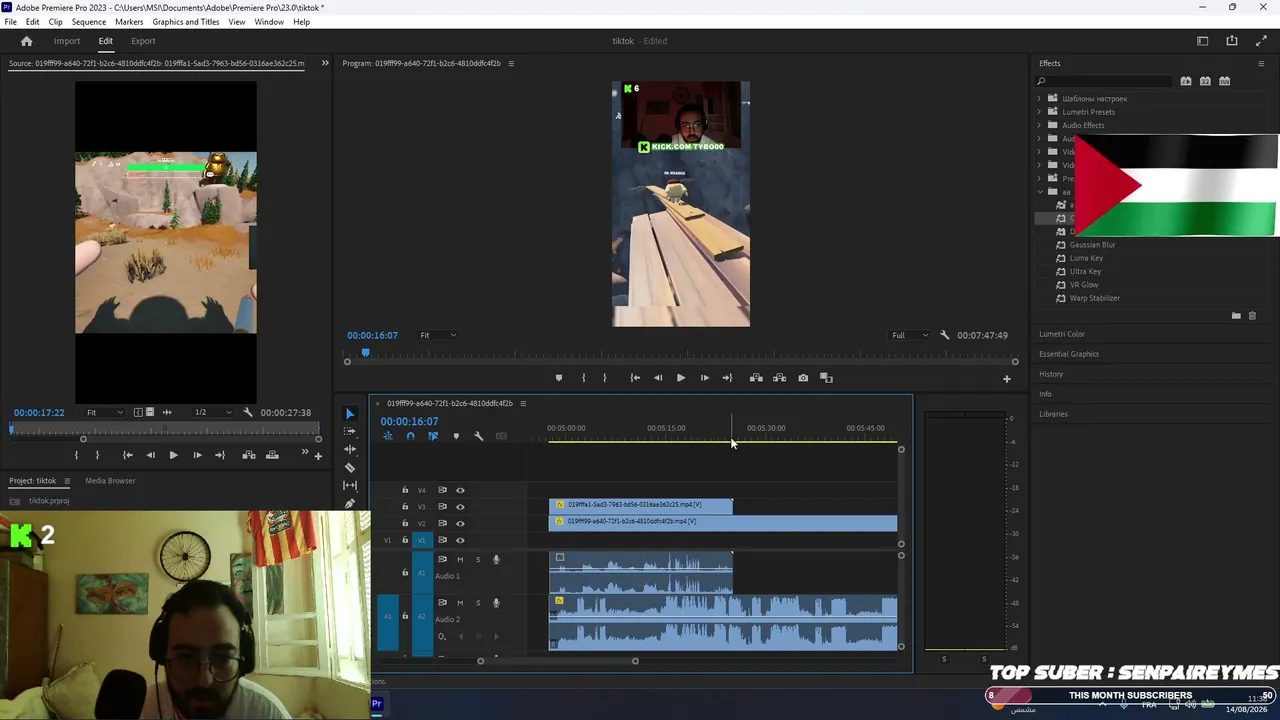Select the Selection tool in the timeline toolbar
The height and width of the screenshot is (720, 1280).
[x=349, y=414]
